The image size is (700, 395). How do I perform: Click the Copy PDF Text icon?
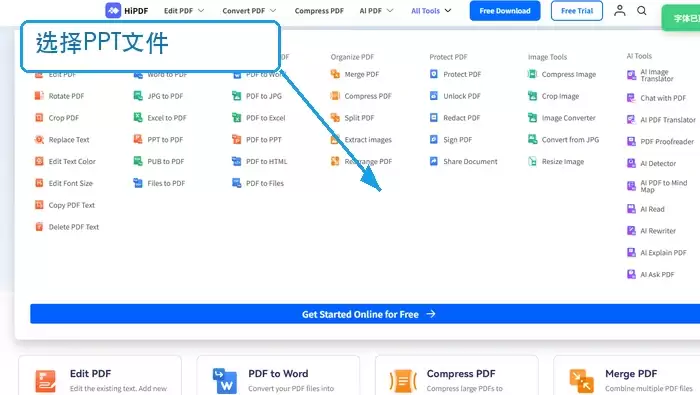[x=39, y=205]
